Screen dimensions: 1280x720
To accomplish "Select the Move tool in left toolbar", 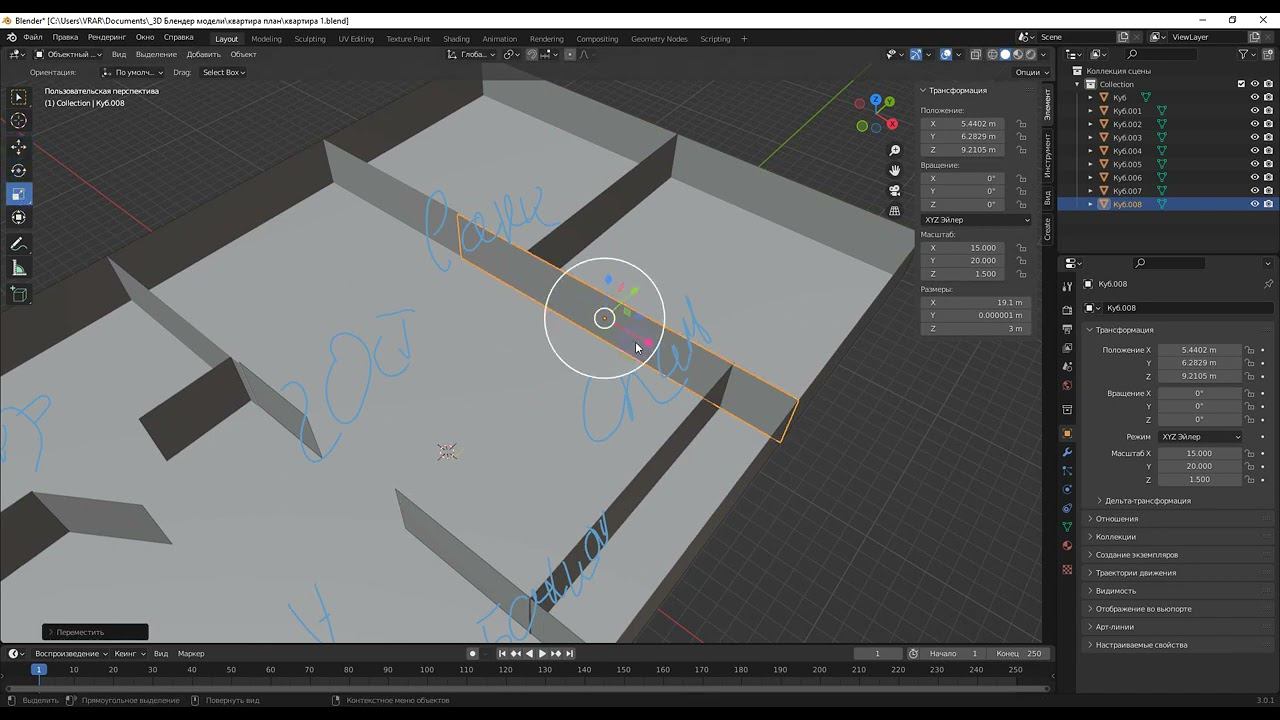I will click(19, 146).
